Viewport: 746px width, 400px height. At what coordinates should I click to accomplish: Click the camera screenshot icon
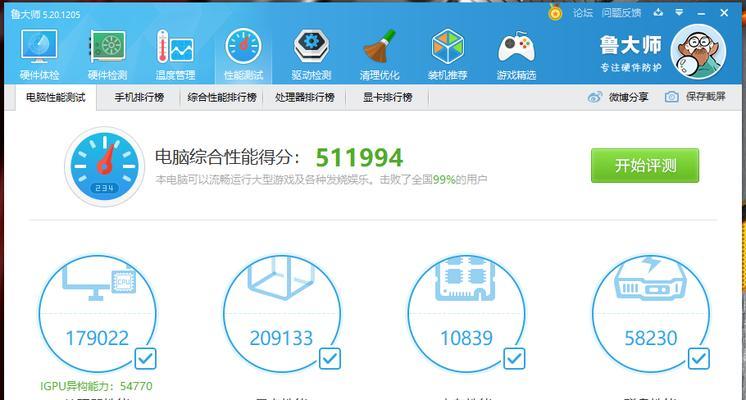671,97
